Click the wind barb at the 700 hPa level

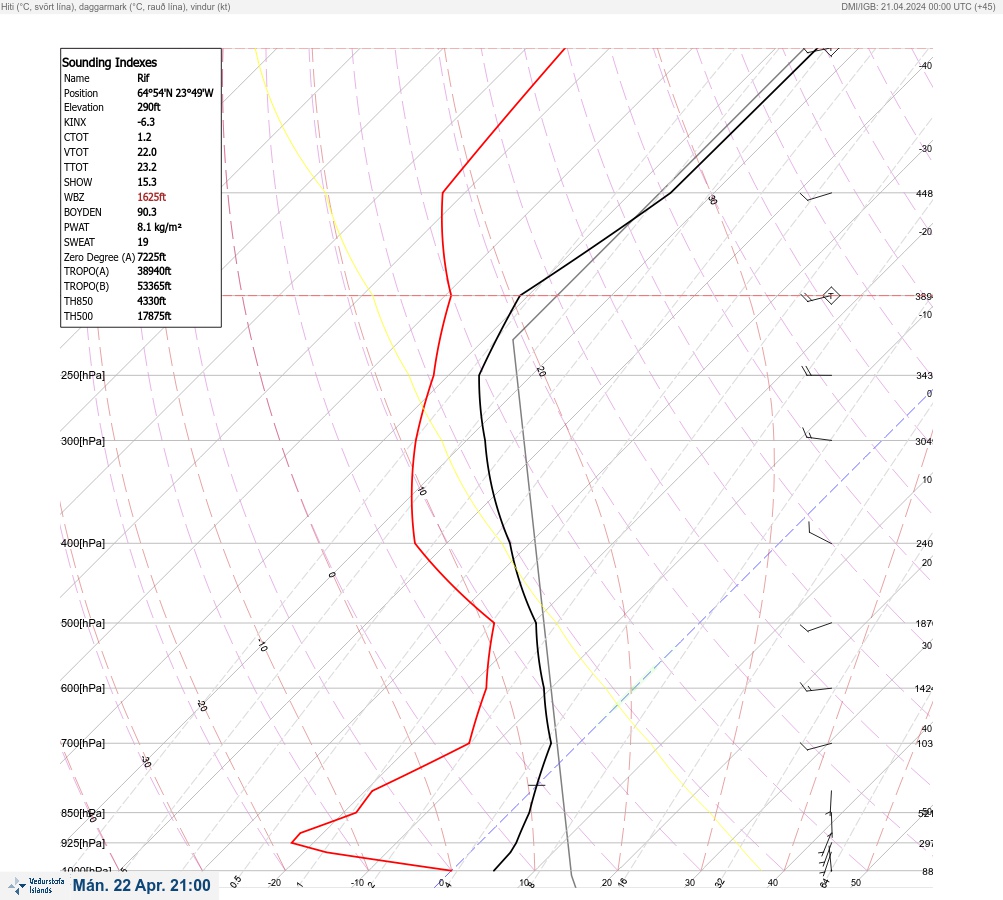pyautogui.click(x=816, y=746)
